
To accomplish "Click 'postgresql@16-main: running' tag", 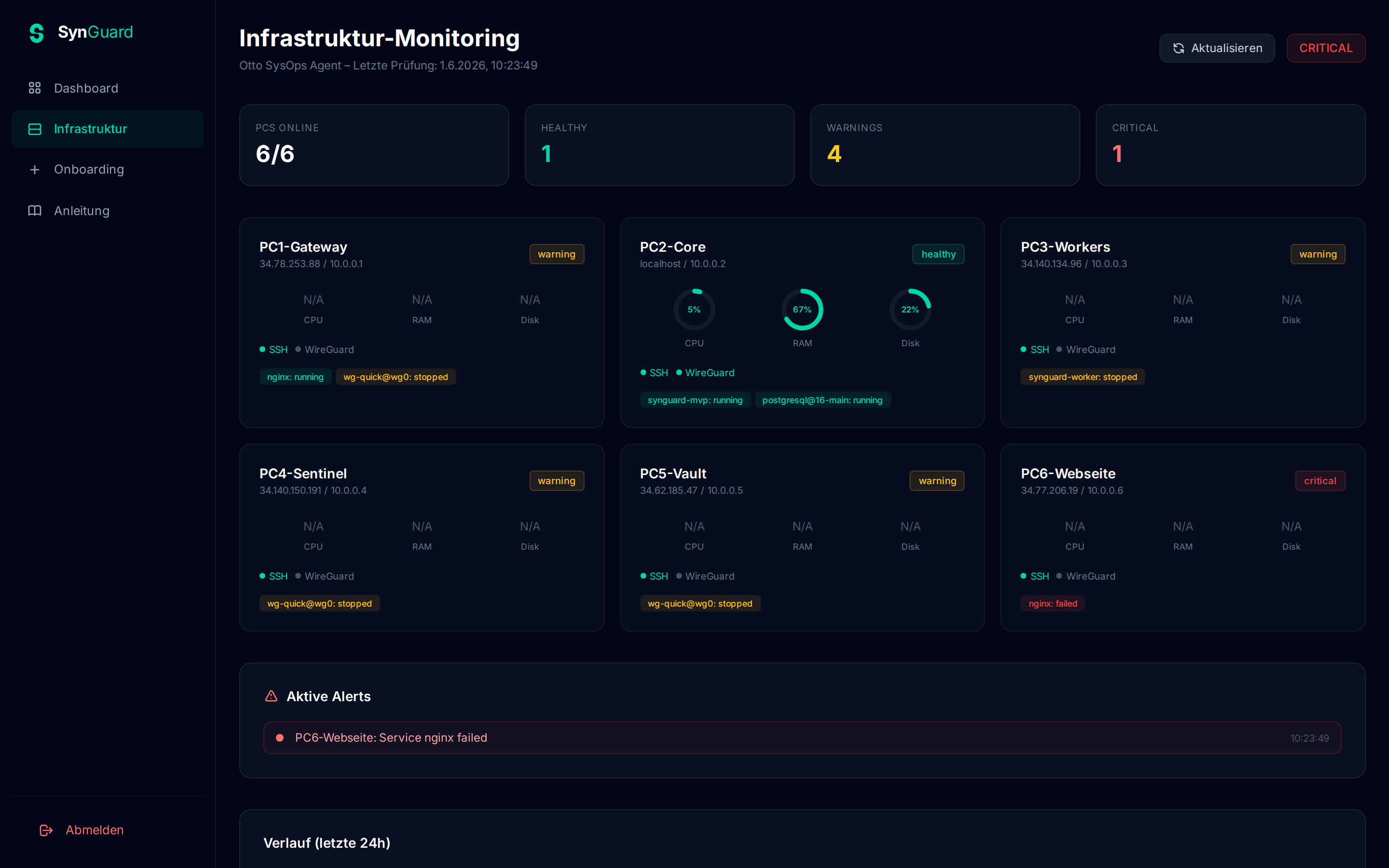I will click(822, 400).
